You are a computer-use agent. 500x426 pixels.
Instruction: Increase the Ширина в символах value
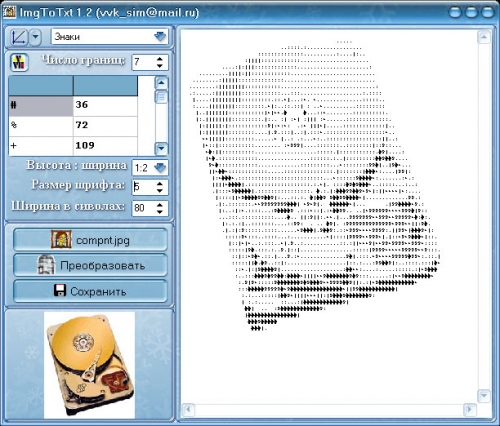pyautogui.click(x=160, y=205)
